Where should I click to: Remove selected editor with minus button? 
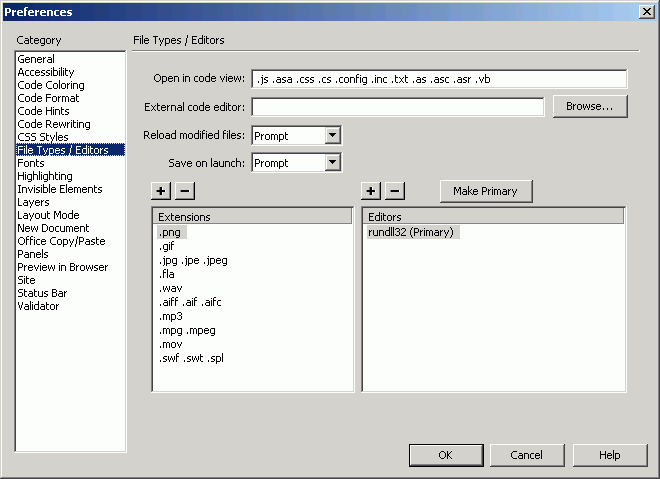[x=395, y=191]
